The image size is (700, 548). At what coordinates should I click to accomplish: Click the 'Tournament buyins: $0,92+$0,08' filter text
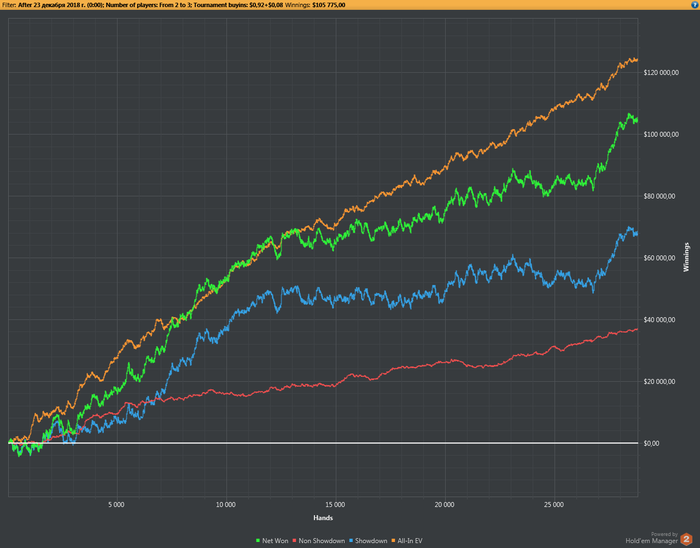238,5
